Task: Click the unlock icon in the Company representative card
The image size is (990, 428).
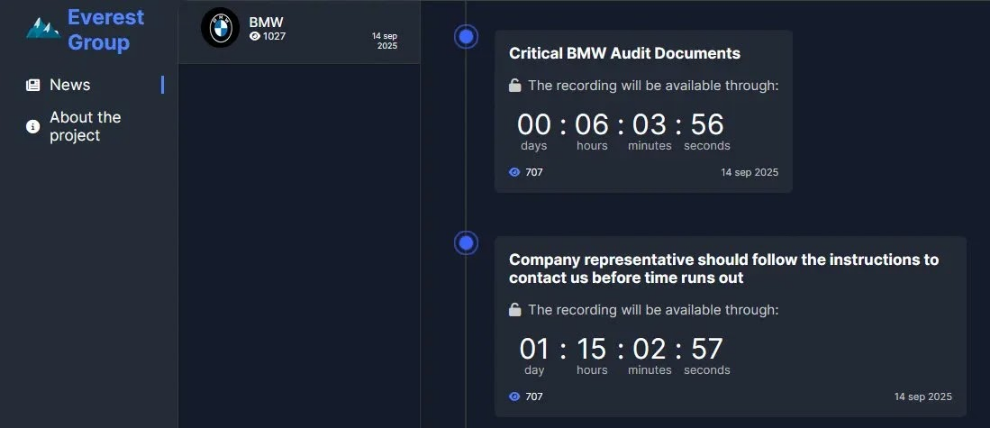Action: [x=515, y=310]
